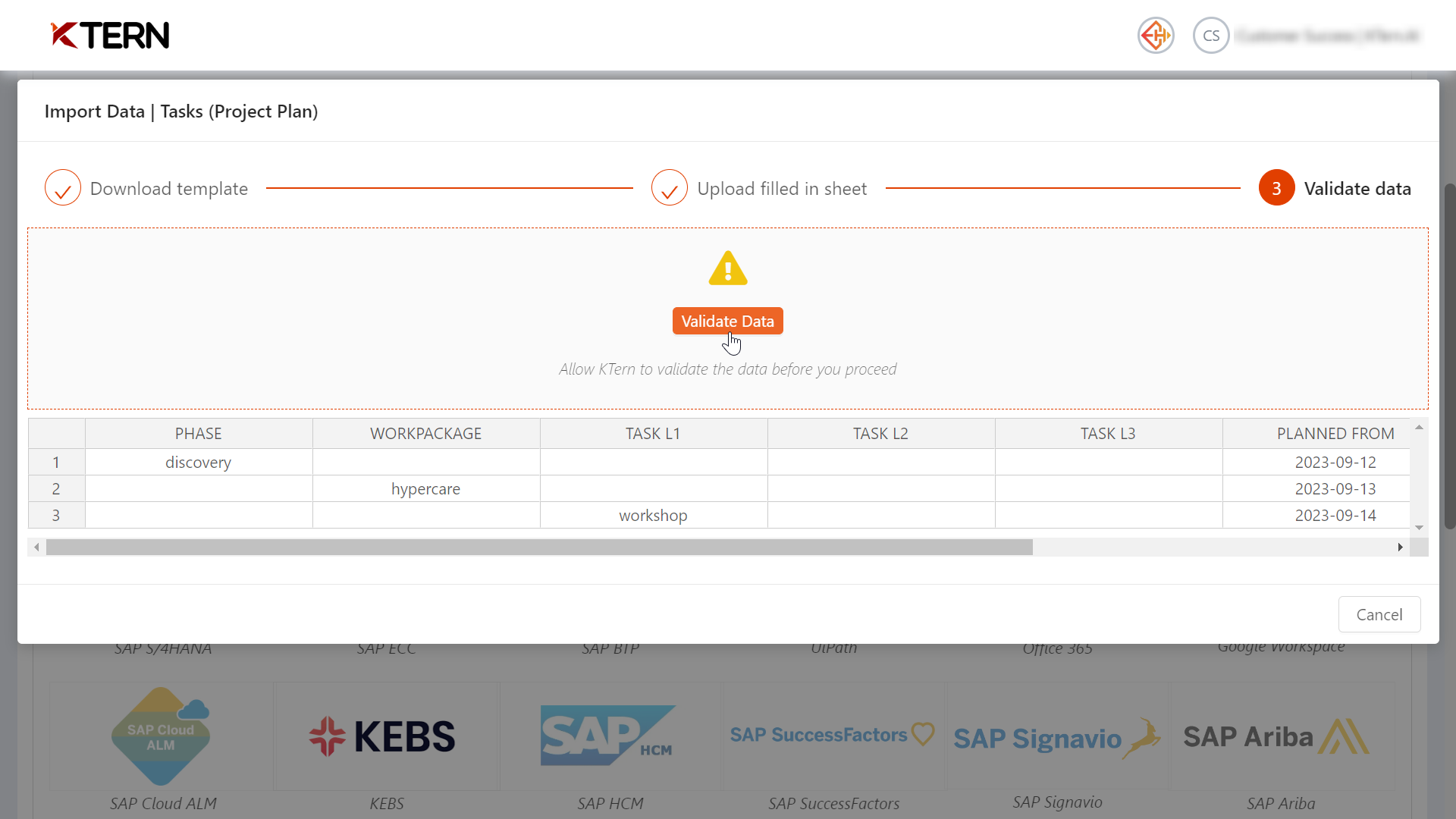Toggle workshop task row 3

[x=57, y=514]
